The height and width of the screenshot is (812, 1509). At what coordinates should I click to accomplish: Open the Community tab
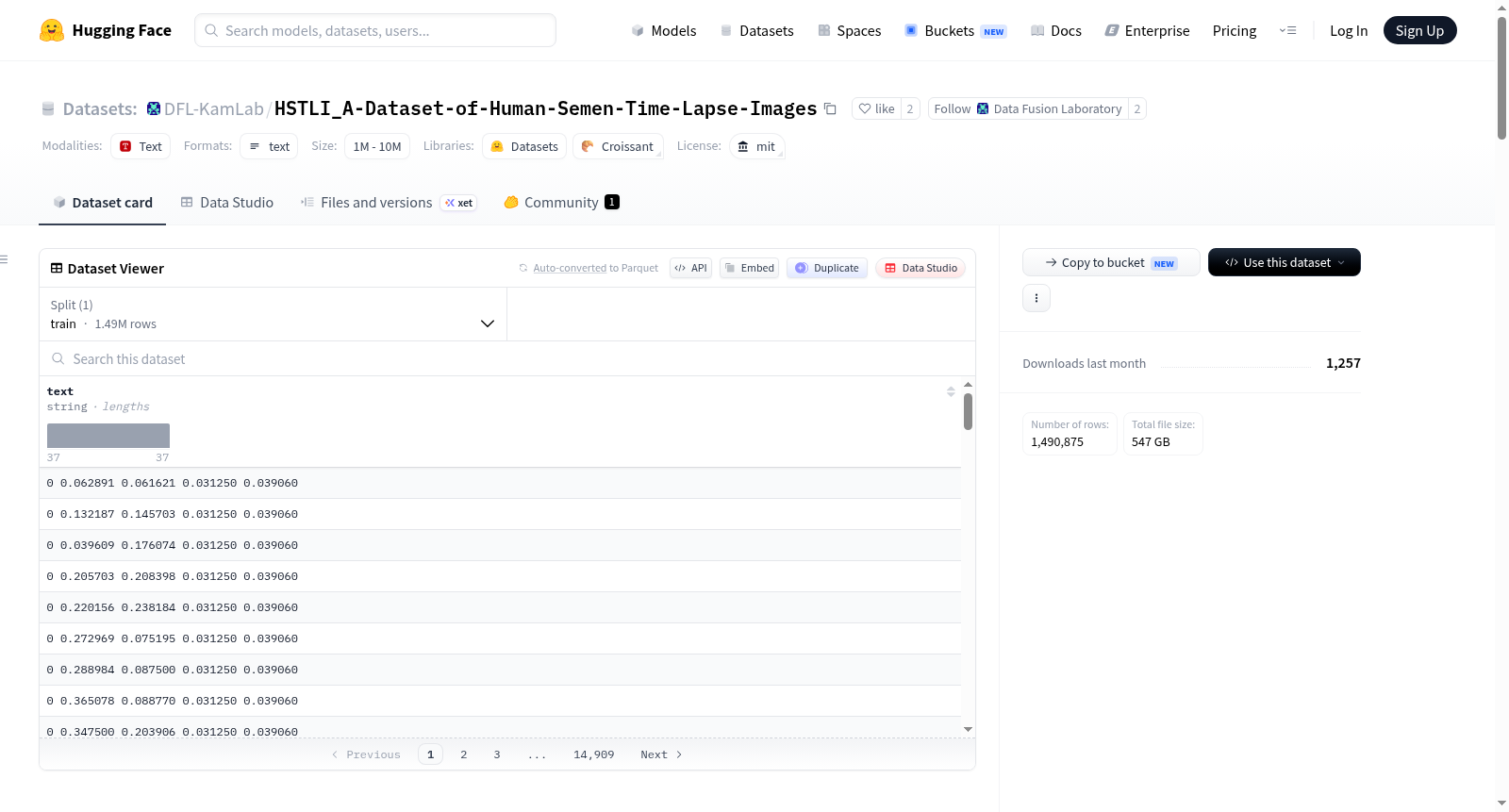(x=561, y=203)
